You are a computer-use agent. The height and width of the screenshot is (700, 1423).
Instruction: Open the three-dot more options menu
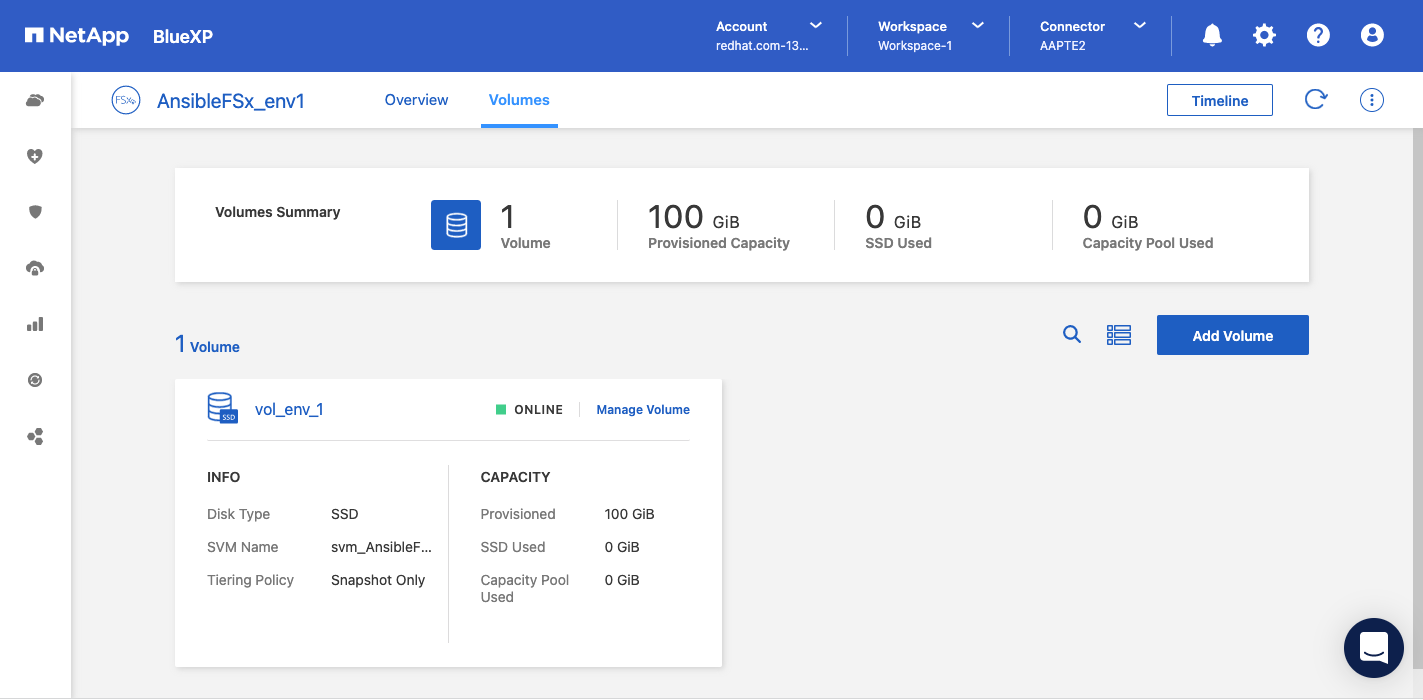point(1372,100)
